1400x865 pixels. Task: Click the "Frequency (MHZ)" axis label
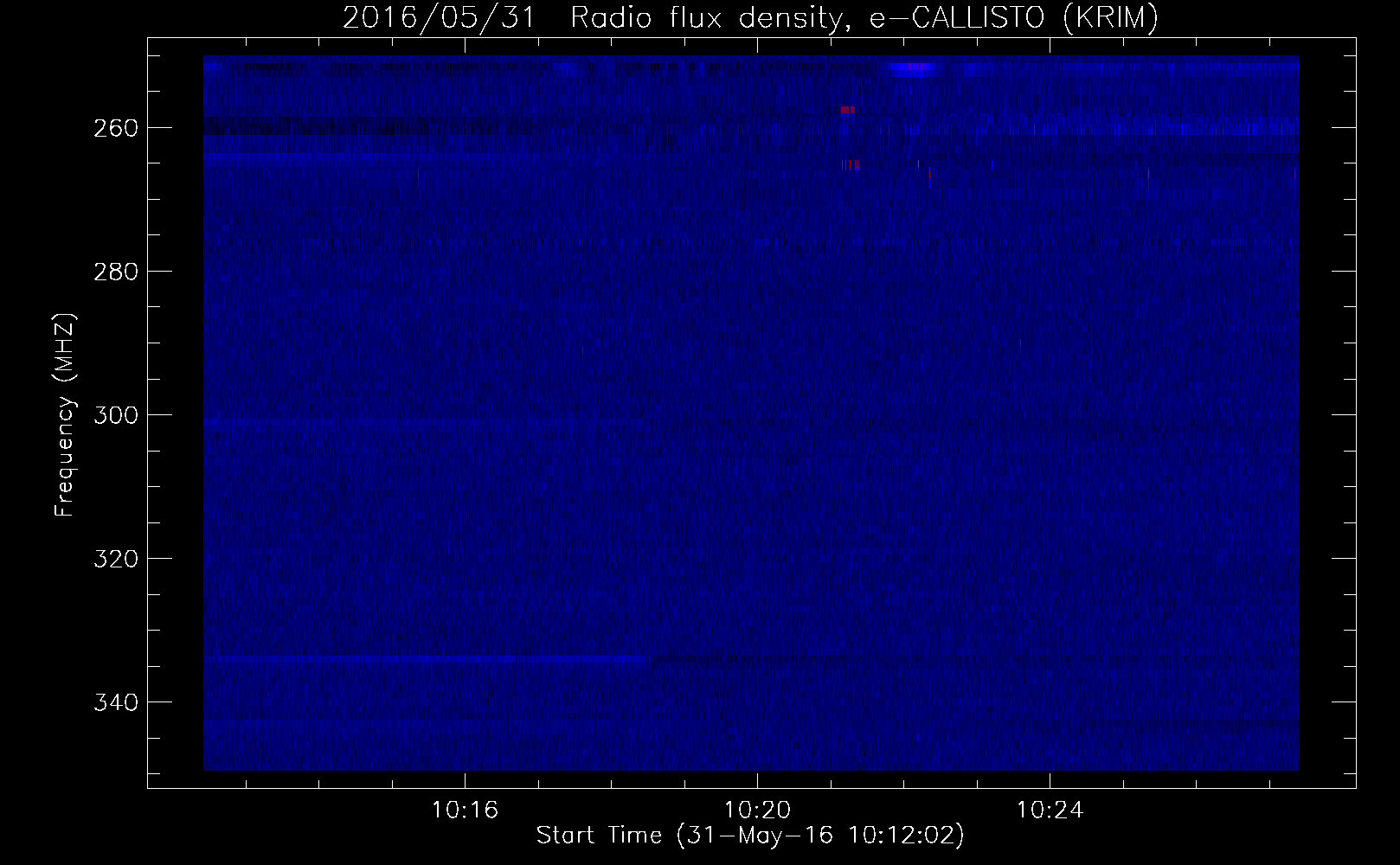65,414
